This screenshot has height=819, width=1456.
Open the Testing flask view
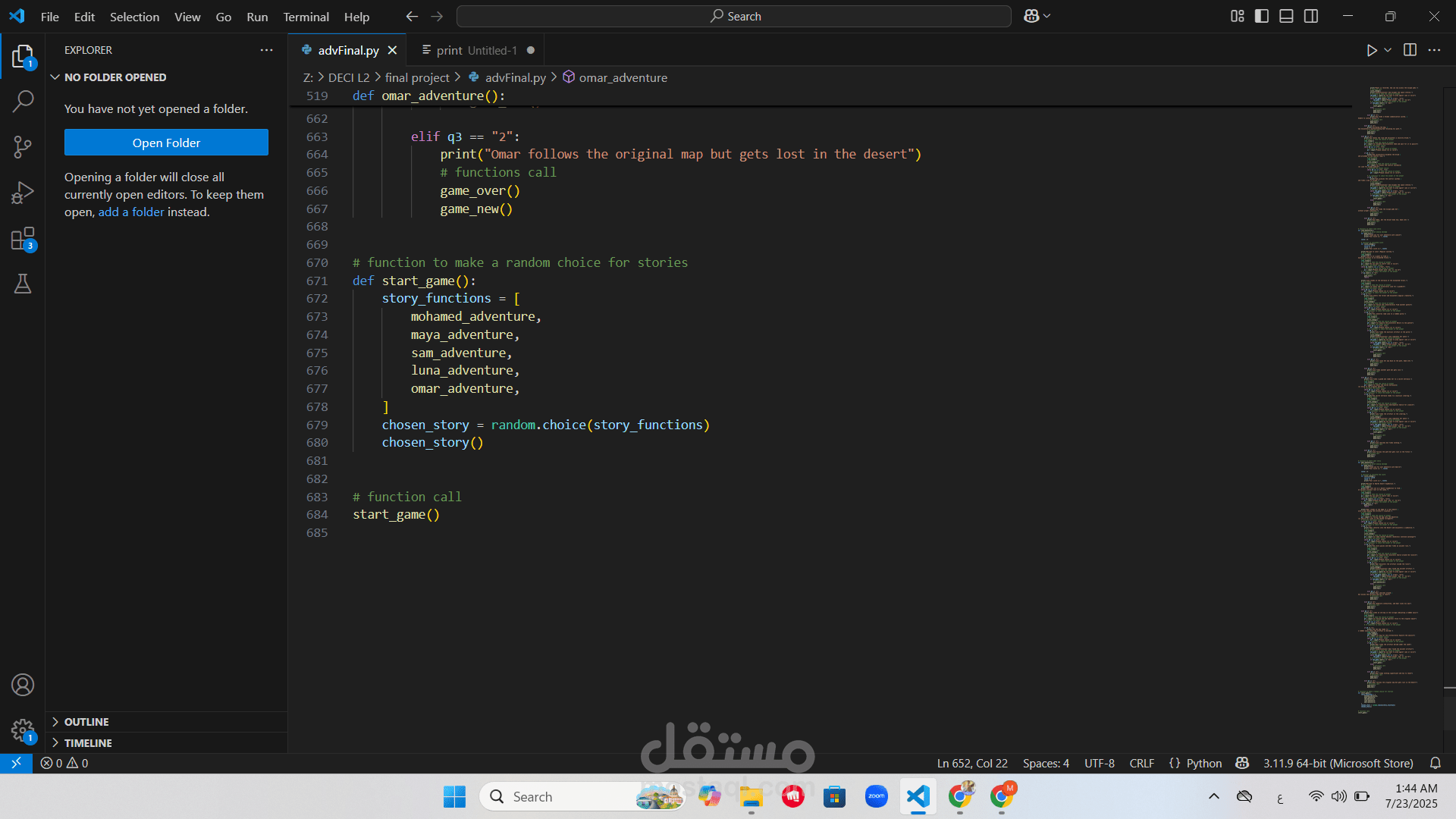tap(23, 284)
